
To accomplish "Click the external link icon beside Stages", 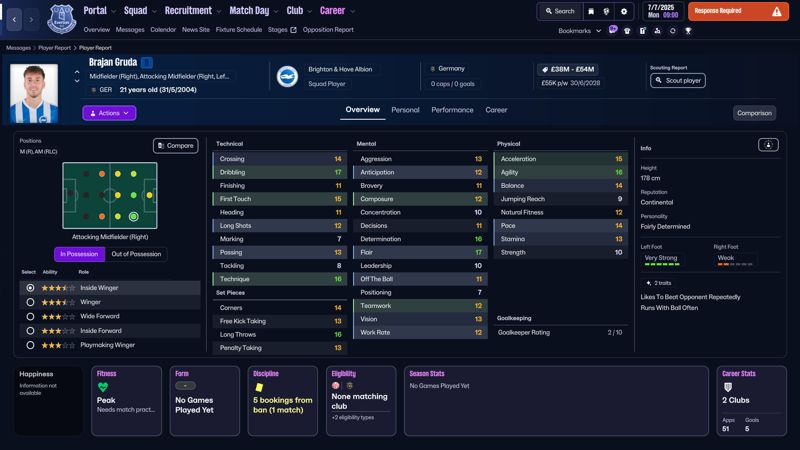I will click(293, 30).
